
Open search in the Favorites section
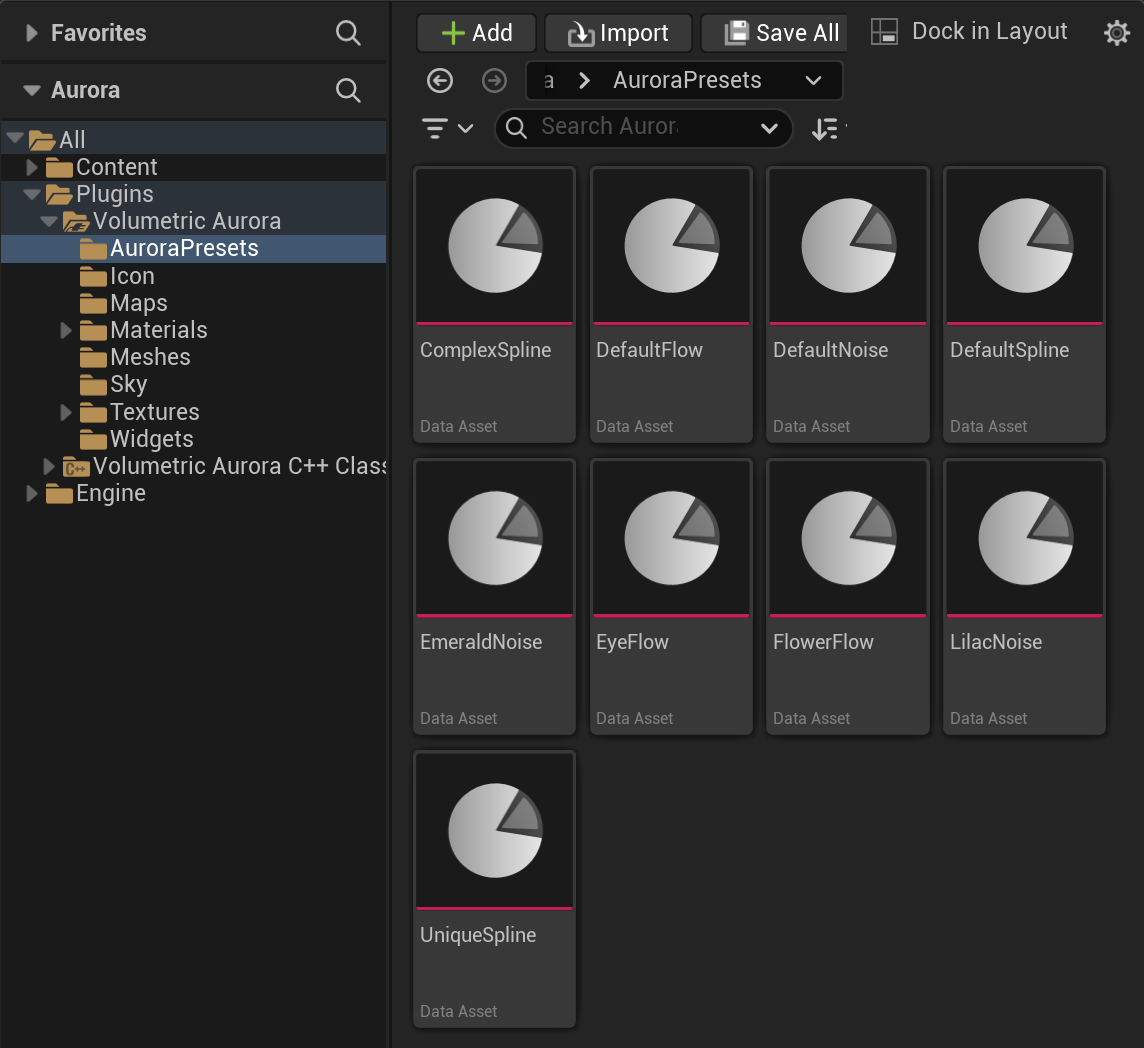348,33
